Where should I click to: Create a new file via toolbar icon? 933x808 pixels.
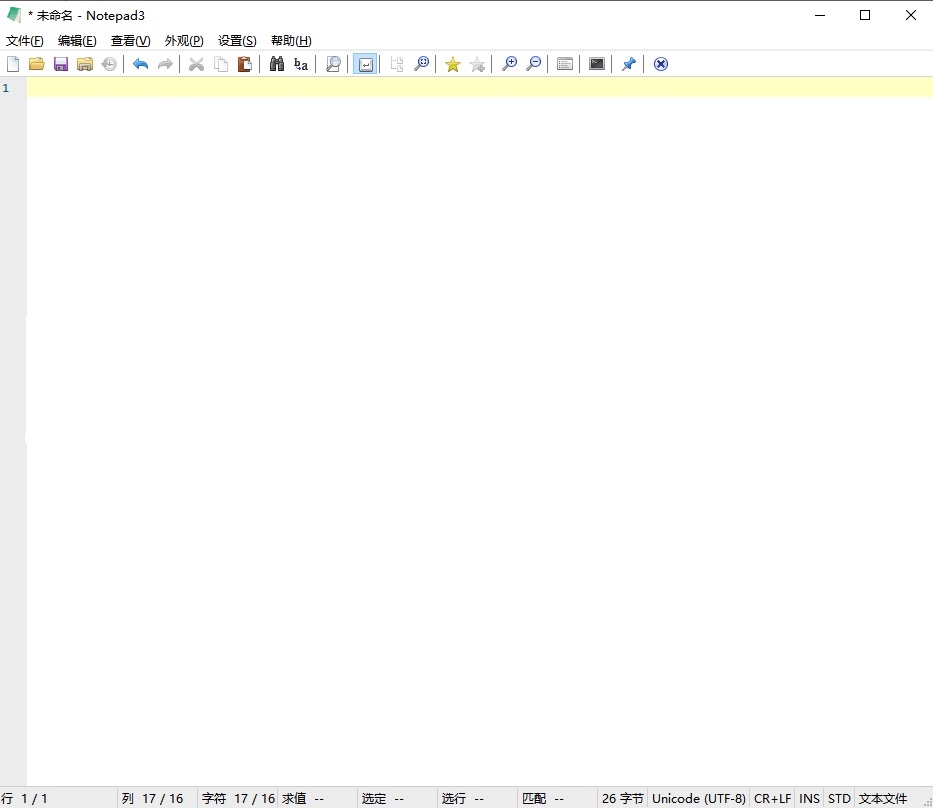pos(13,63)
